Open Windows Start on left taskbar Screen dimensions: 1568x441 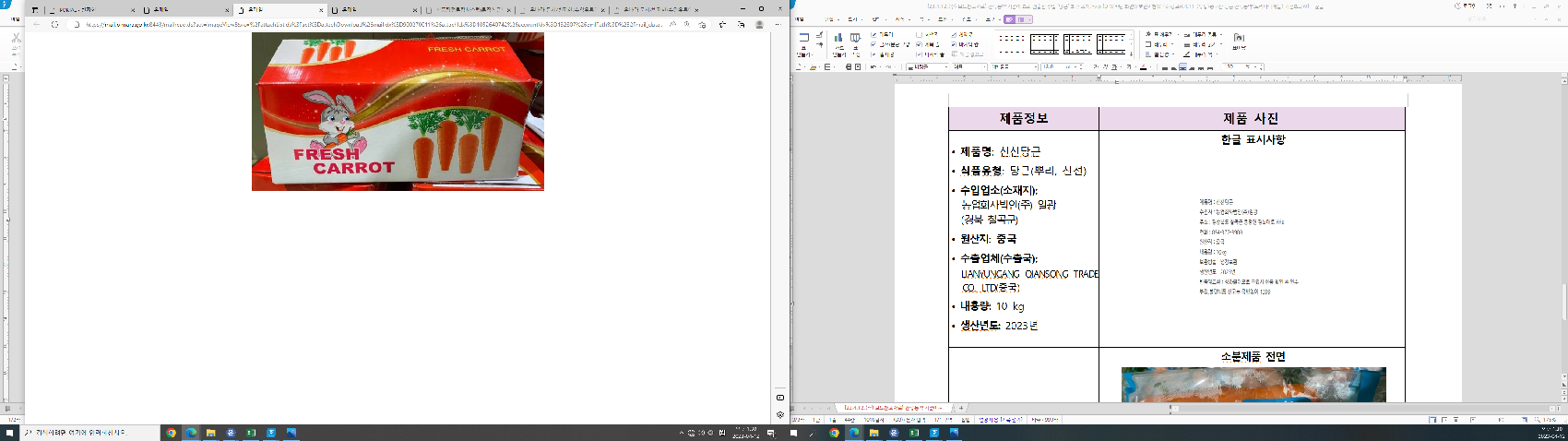click(x=9, y=432)
